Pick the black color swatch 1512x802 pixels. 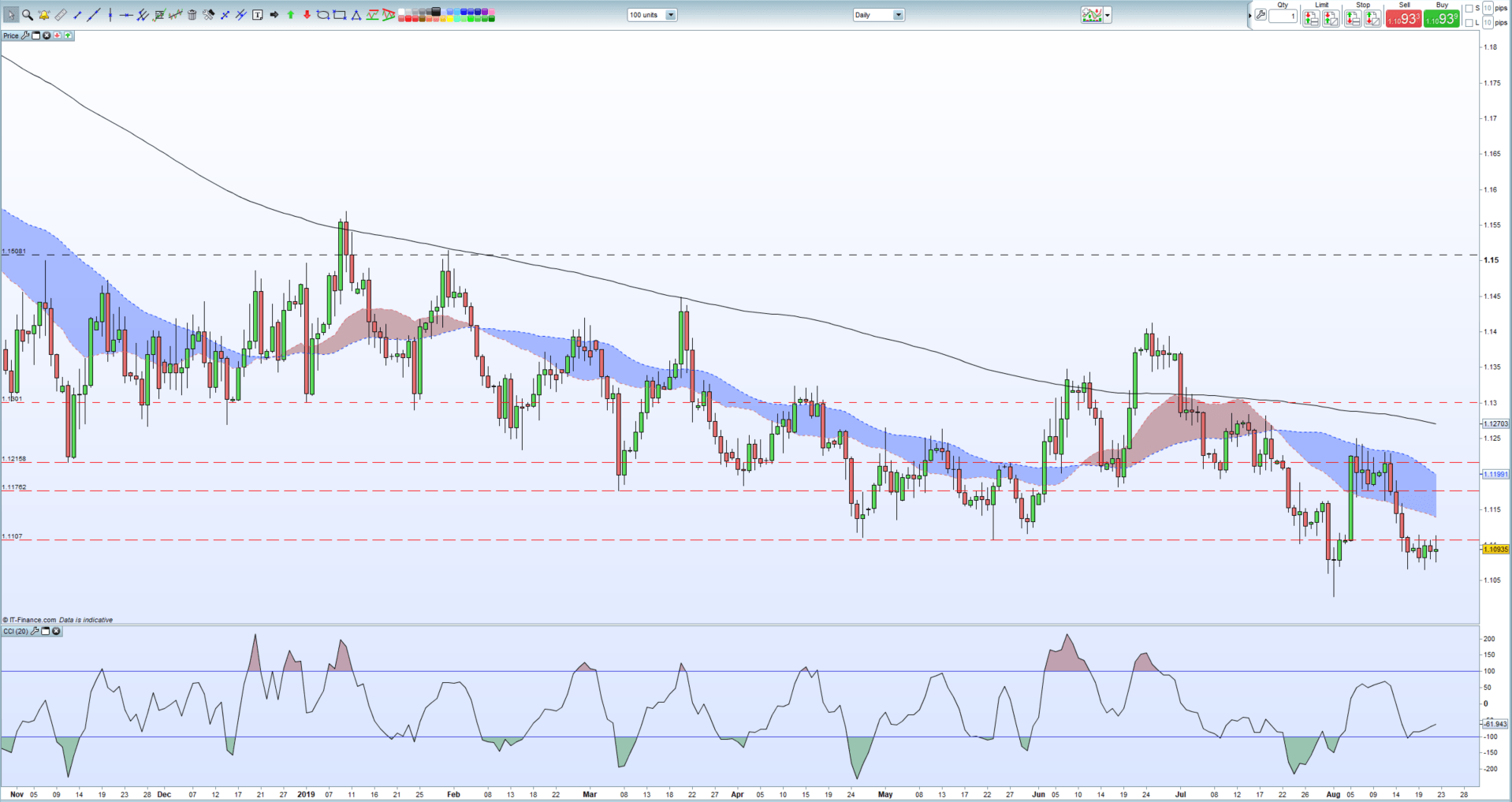tap(435, 11)
